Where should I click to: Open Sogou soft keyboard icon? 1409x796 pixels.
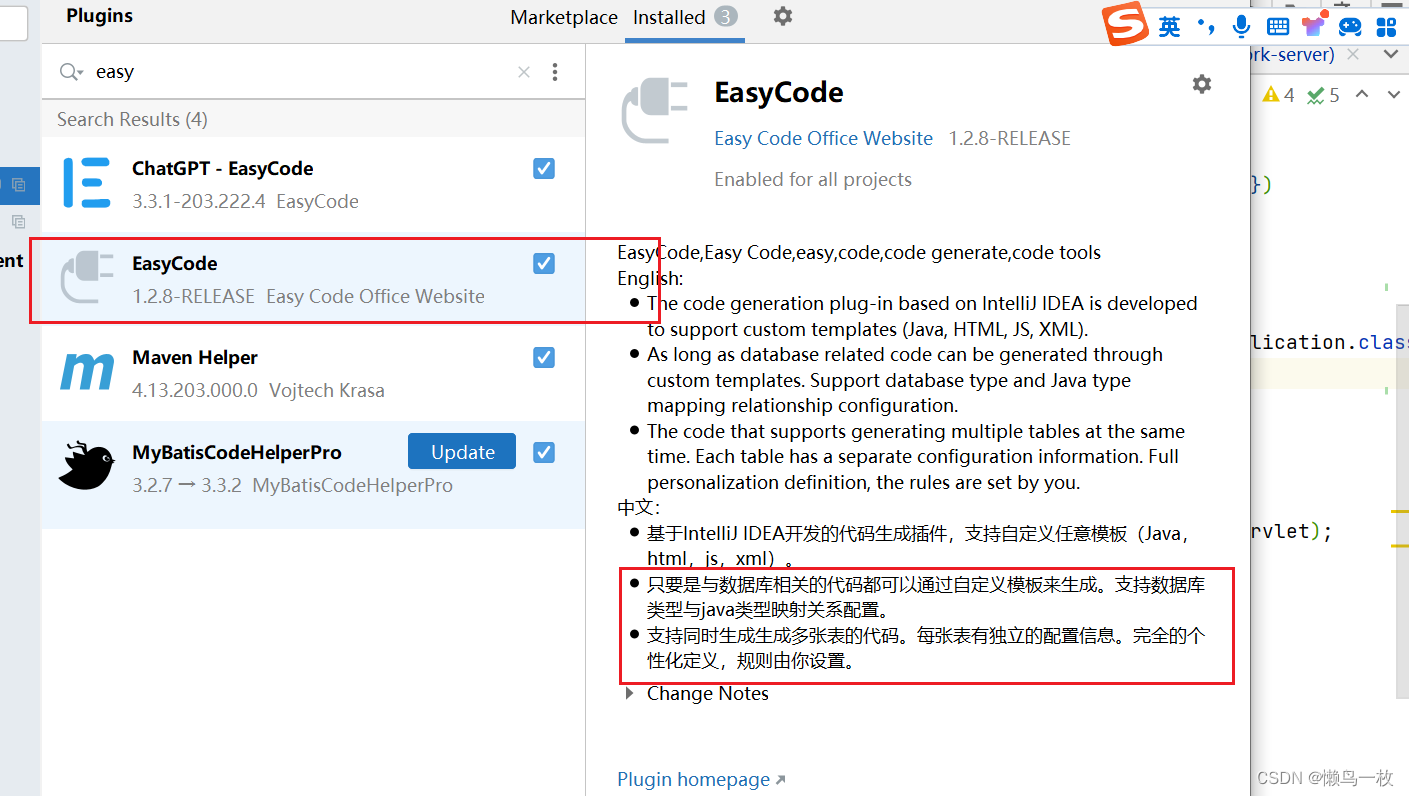point(1277,27)
